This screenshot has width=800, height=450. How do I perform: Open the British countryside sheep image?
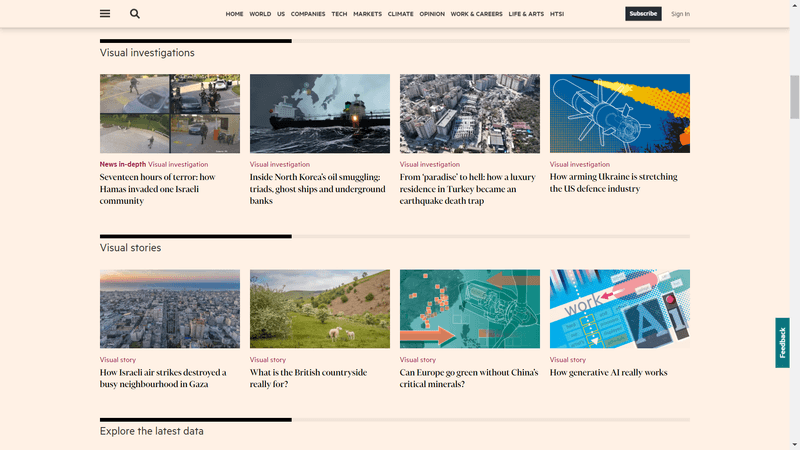pyautogui.click(x=320, y=308)
